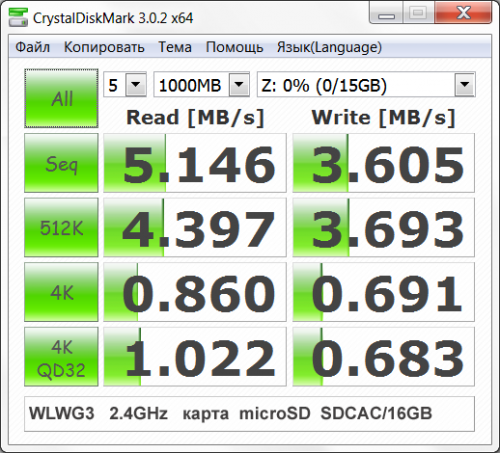The image size is (500, 453).
Task: Click the comment field with WLWG3 text
Action: [x=249, y=414]
